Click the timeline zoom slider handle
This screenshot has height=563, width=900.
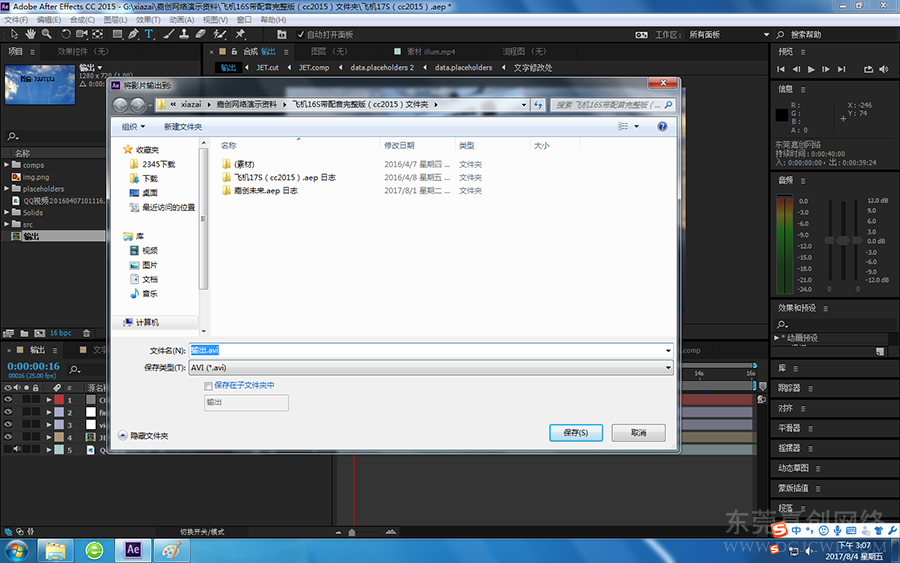point(352,533)
